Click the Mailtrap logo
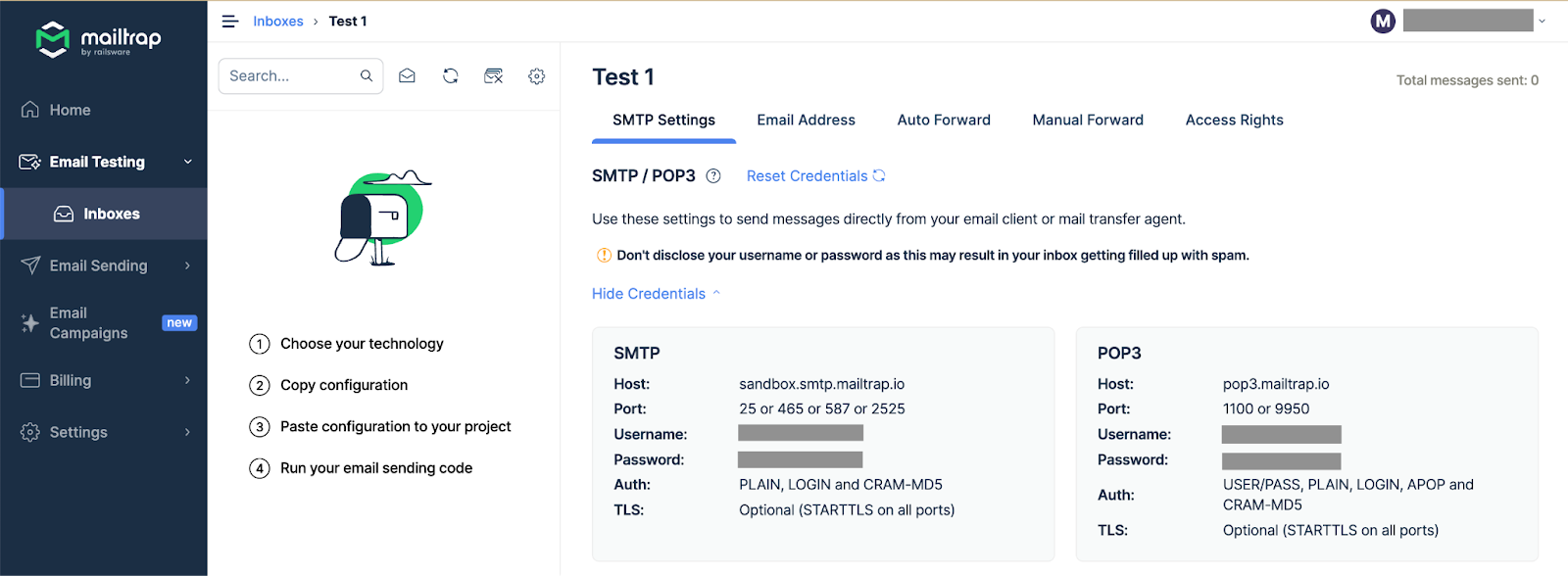The image size is (1568, 576). click(98, 39)
